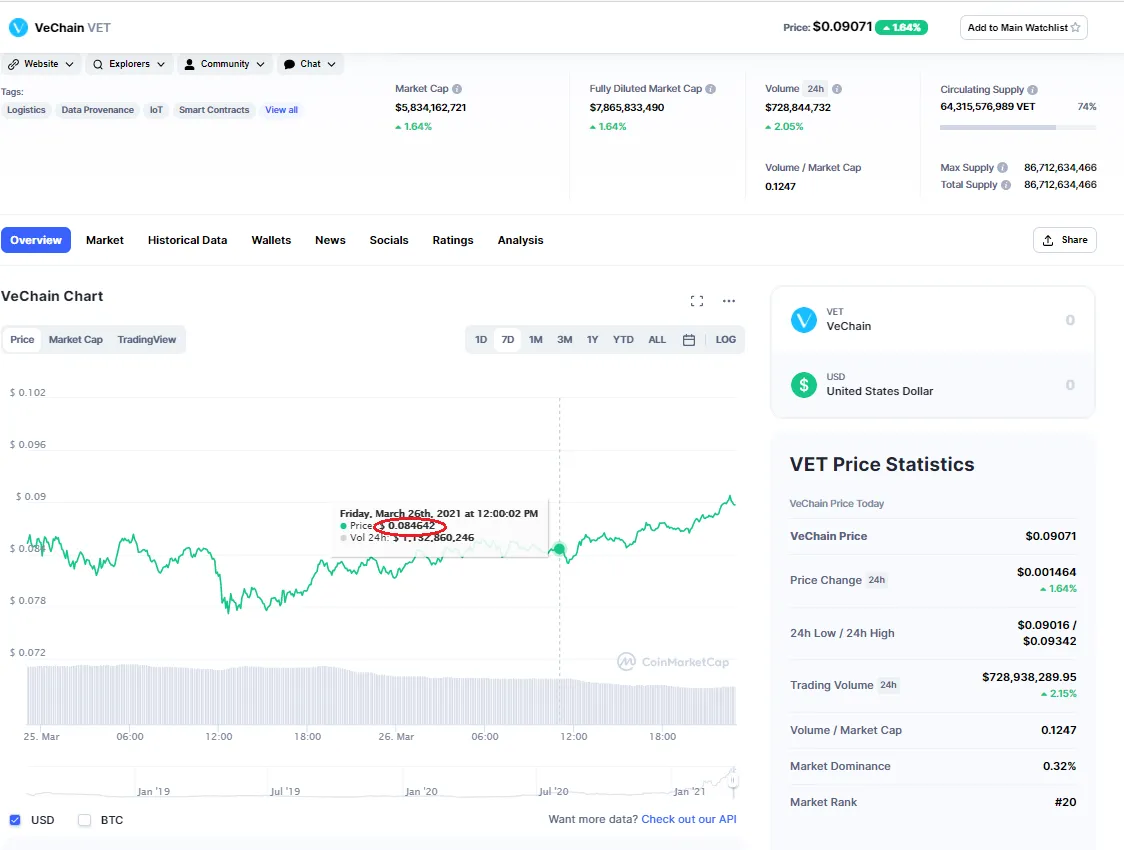1124x850 pixels.
Task: Open the calendar date range picker
Action: 689,340
